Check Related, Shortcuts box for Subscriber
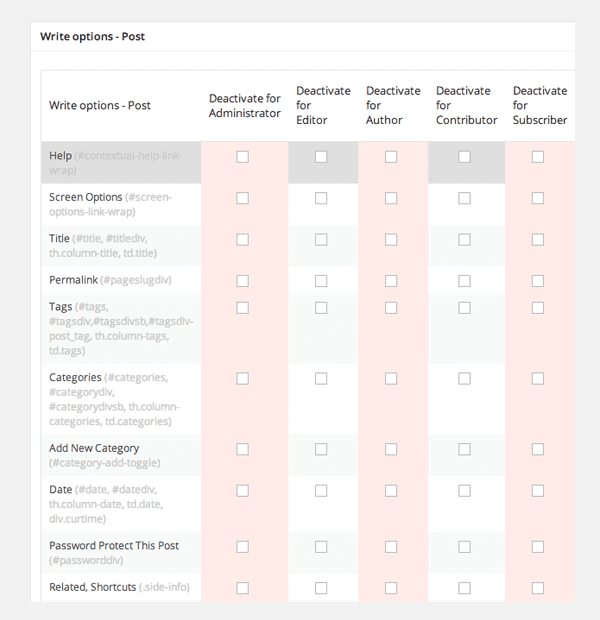Image resolution: width=600 pixels, height=620 pixels. [x=538, y=588]
